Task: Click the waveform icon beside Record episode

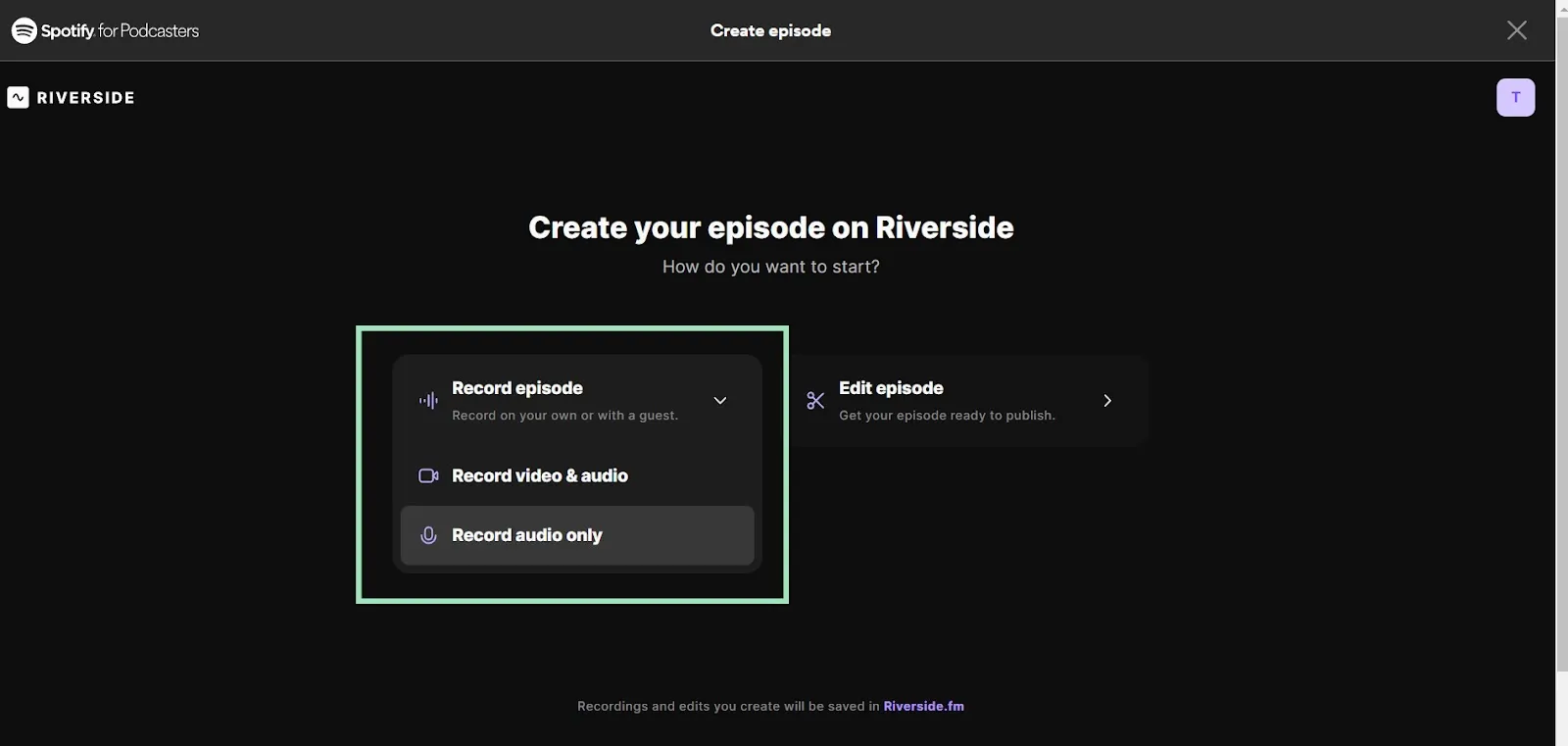Action: pos(428,400)
